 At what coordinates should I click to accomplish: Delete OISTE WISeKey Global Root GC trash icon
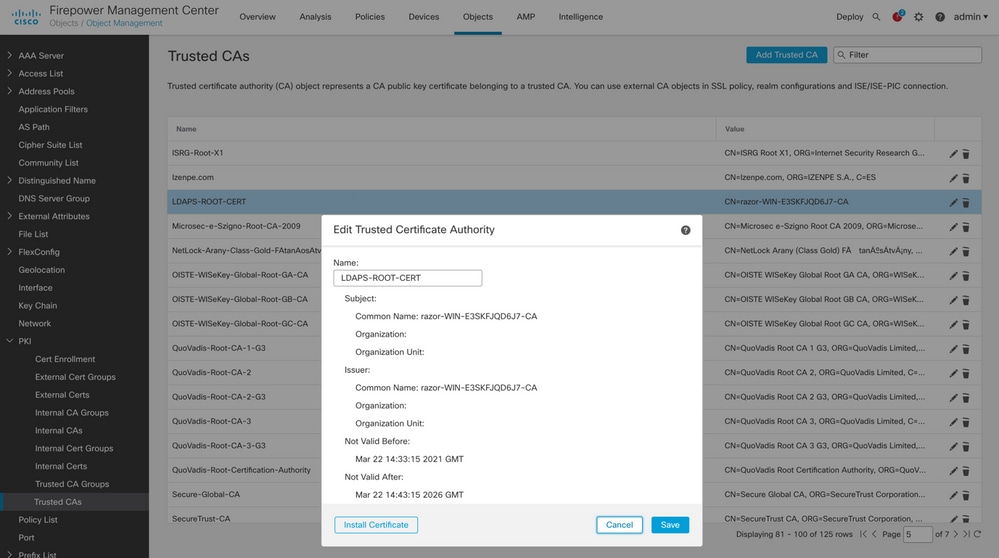(x=966, y=324)
